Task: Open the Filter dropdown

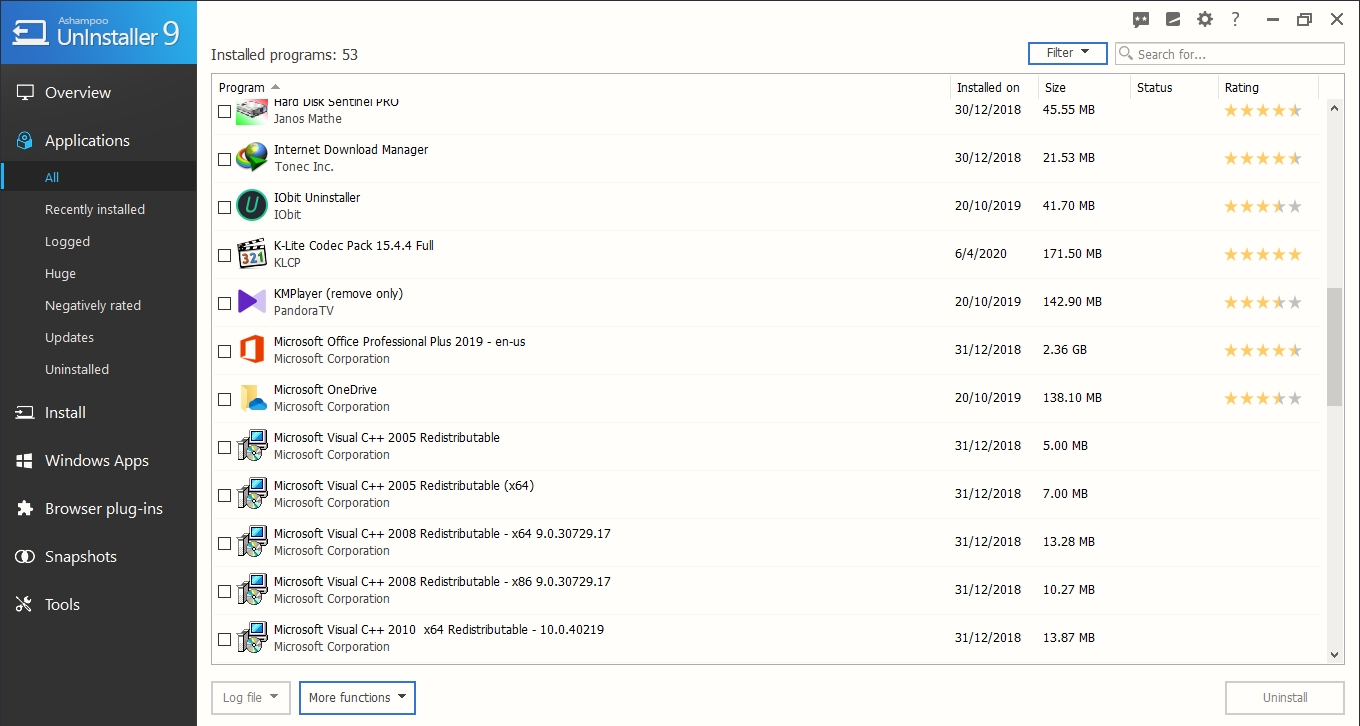Action: tap(1067, 53)
